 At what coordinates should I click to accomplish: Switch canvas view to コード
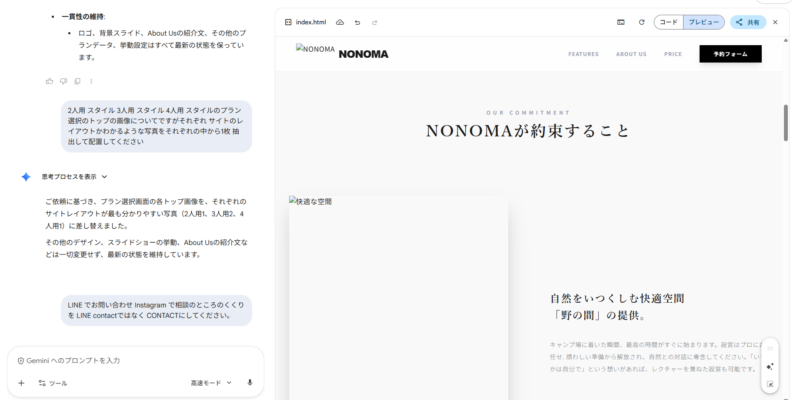point(668,22)
